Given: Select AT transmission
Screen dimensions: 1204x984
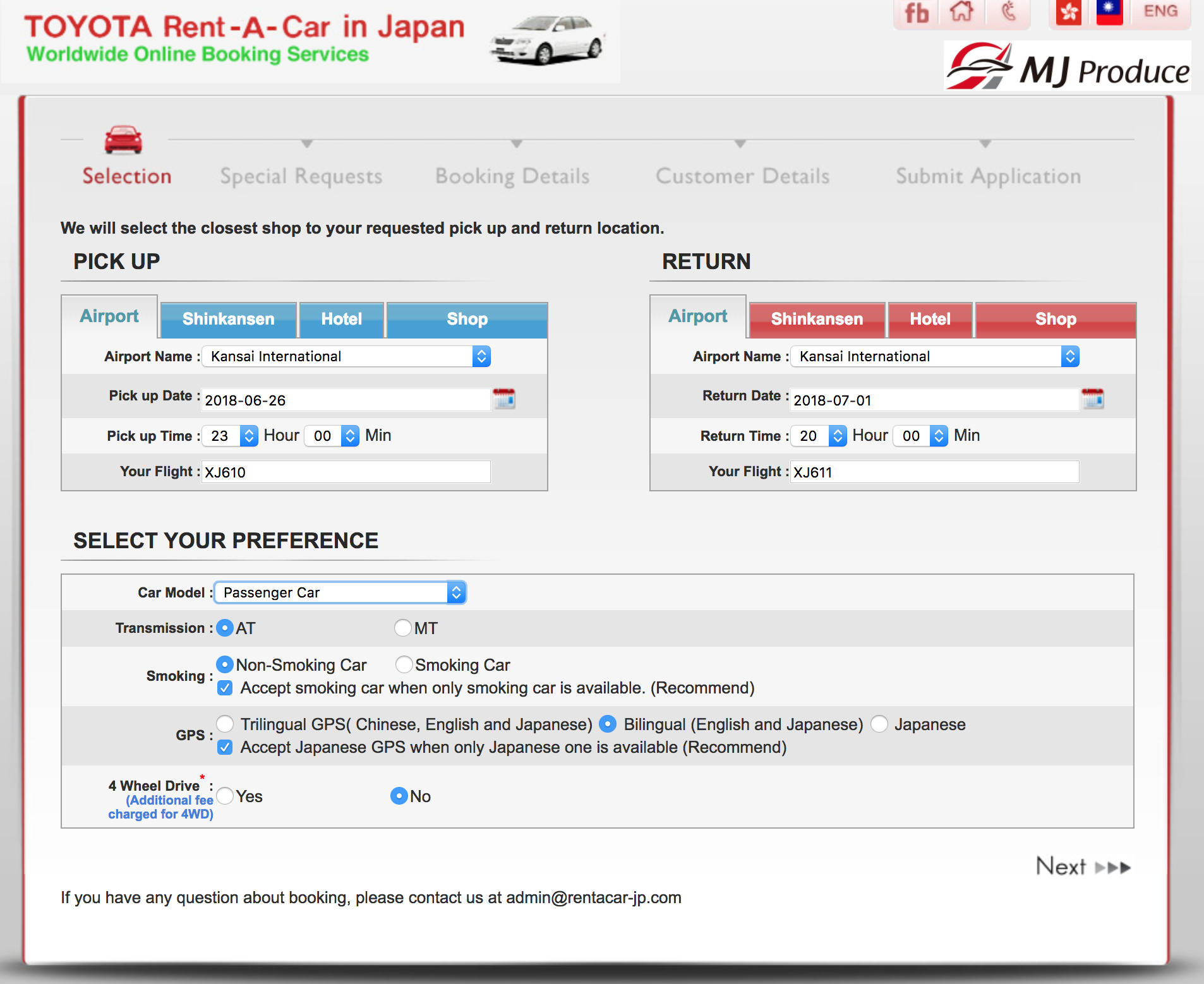Looking at the screenshot, I should [225, 628].
